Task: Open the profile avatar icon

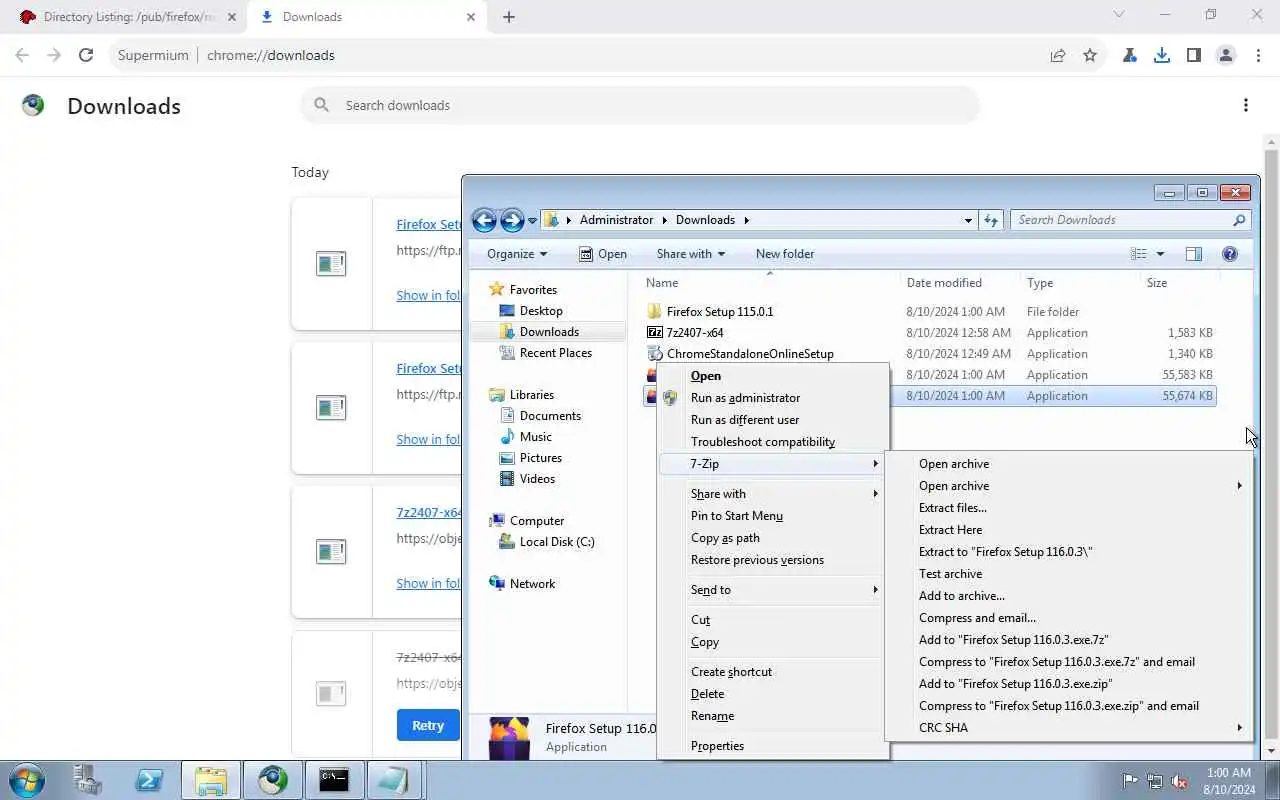Action: pyautogui.click(x=1226, y=55)
